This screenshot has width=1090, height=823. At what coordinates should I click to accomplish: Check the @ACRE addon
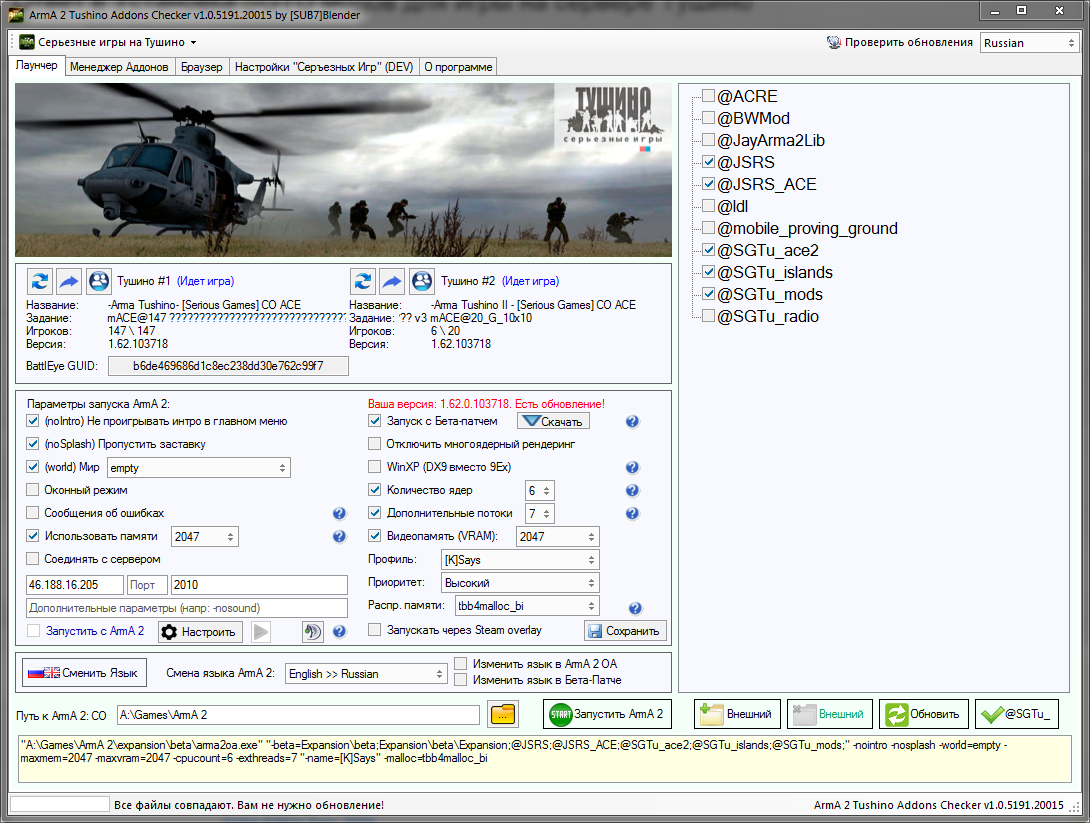708,96
